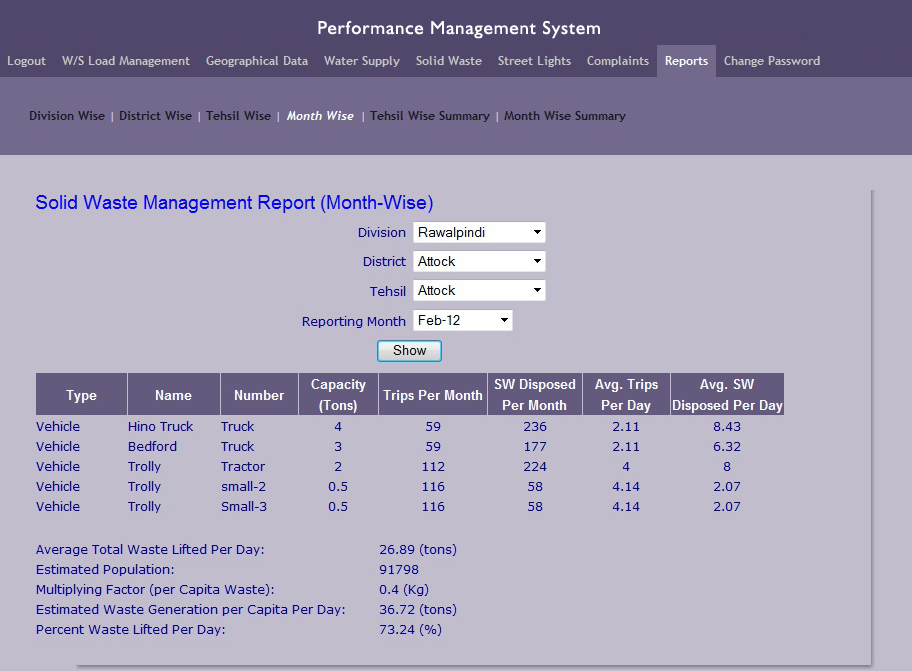This screenshot has height=671, width=912.
Task: Select Street Lights in navigation
Action: tap(534, 61)
